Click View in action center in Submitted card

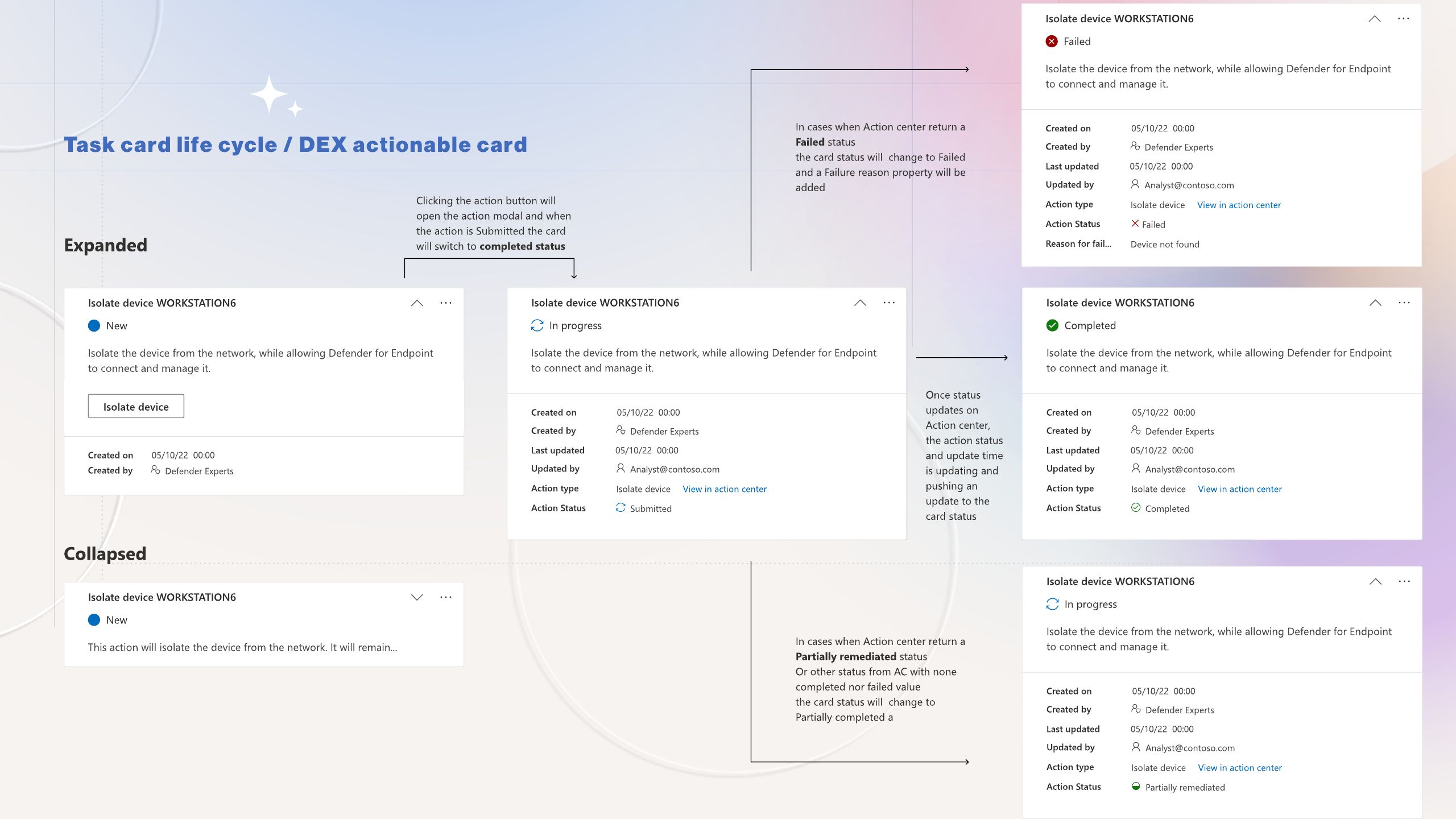click(x=725, y=489)
